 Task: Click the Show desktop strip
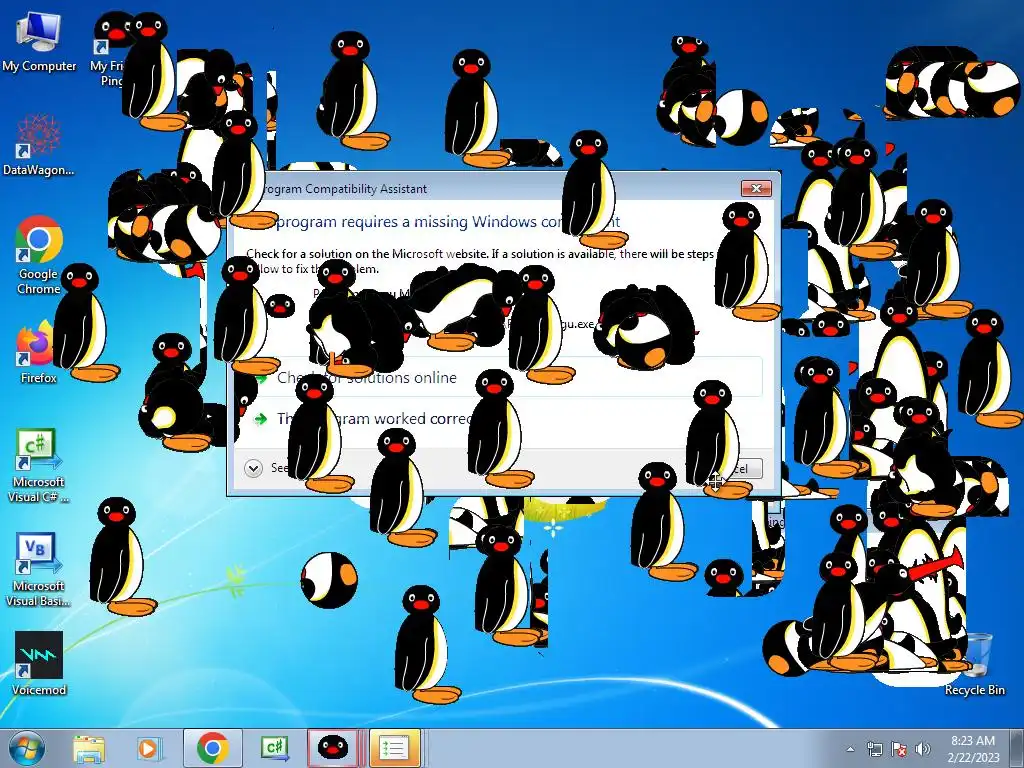point(1018,748)
